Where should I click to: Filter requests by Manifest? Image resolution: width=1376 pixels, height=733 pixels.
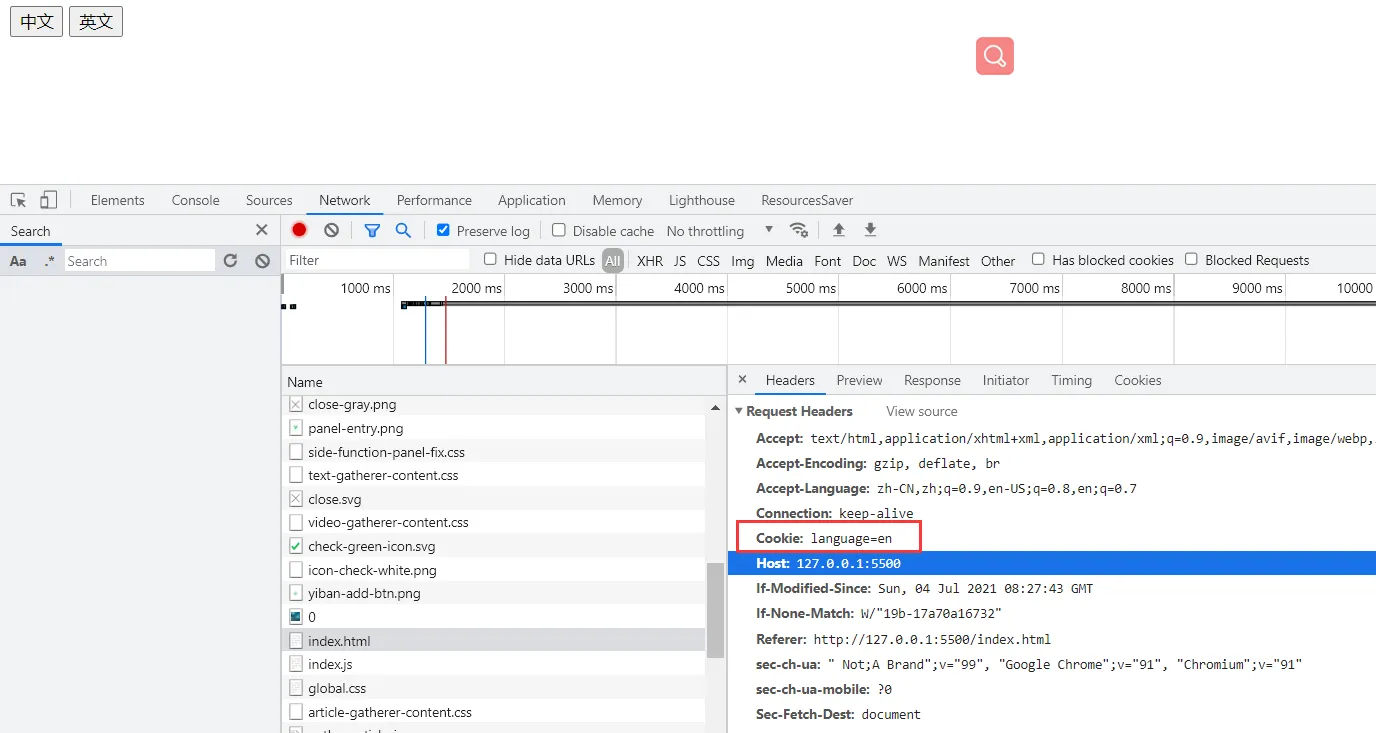pyautogui.click(x=944, y=261)
